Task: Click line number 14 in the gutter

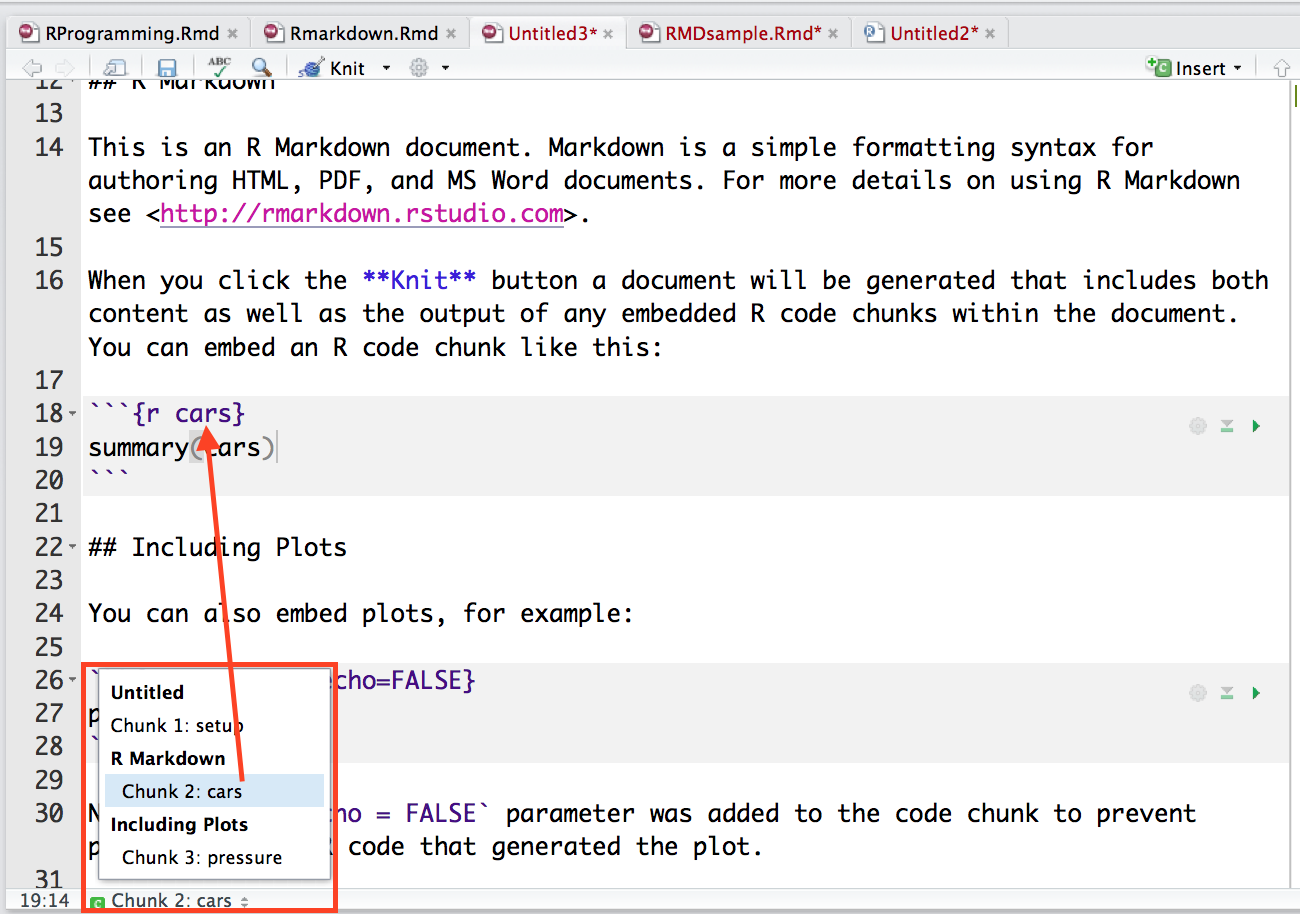Action: [49, 147]
